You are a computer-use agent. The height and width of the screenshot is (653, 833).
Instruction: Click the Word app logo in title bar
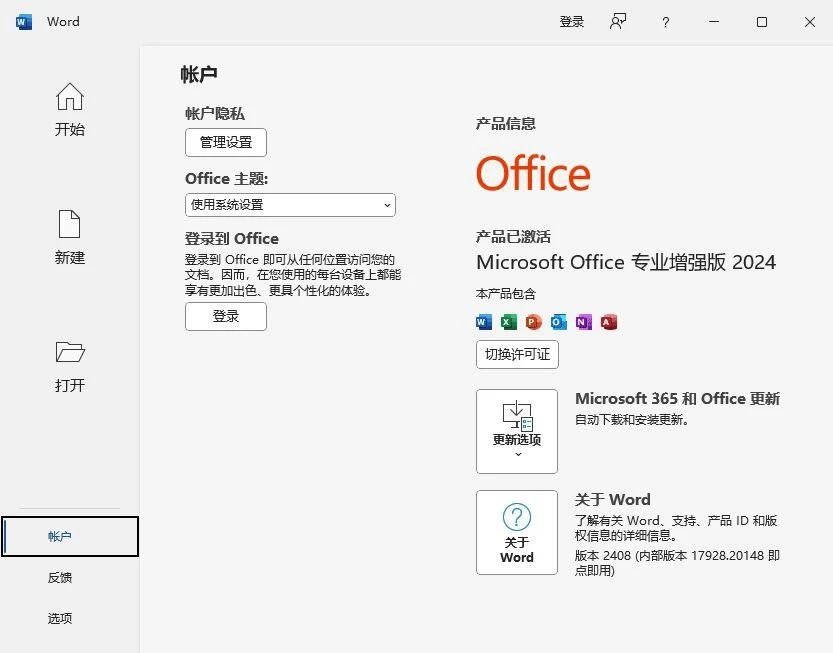[x=24, y=22]
